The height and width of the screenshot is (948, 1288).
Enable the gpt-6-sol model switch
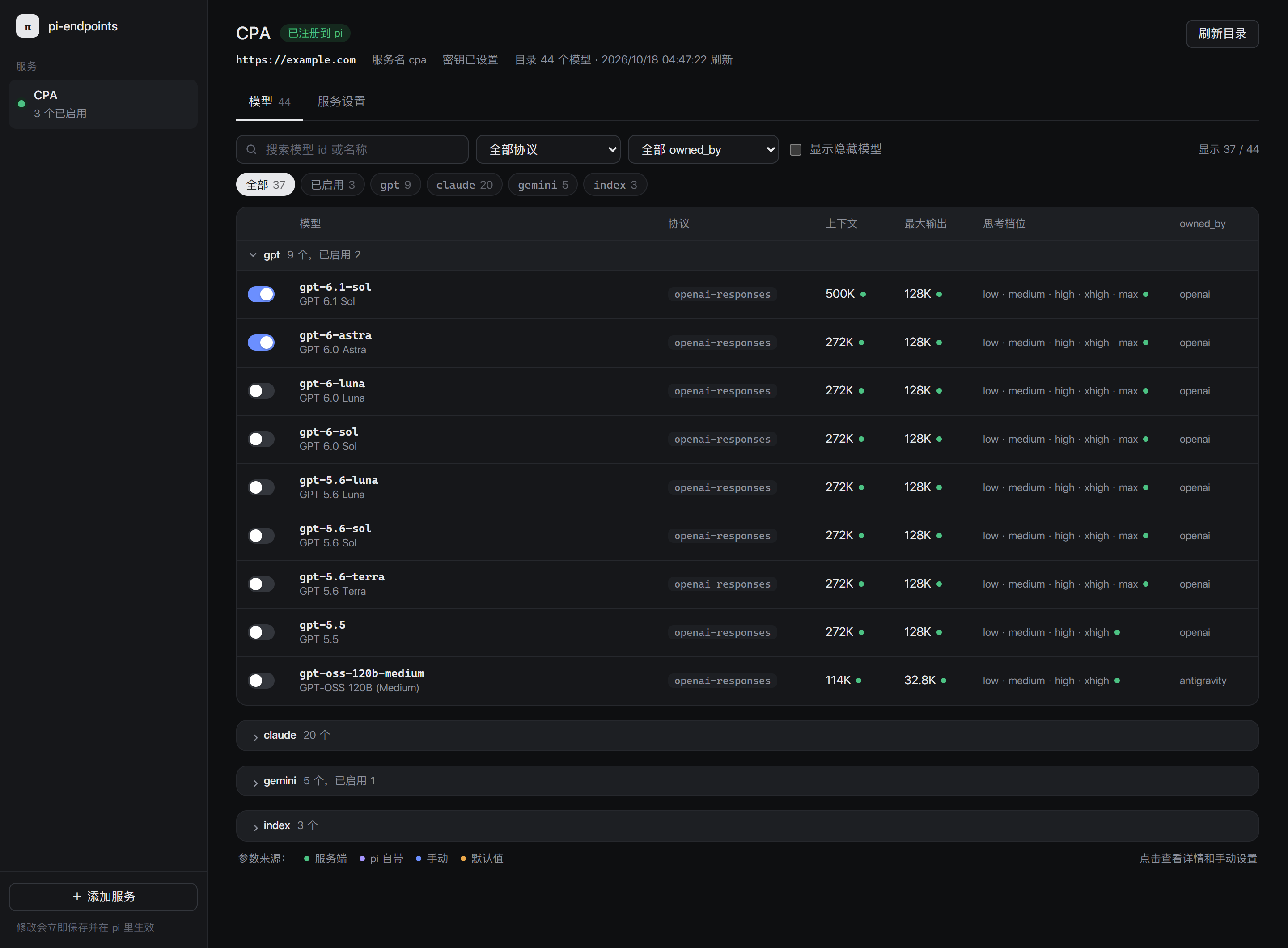tap(261, 439)
